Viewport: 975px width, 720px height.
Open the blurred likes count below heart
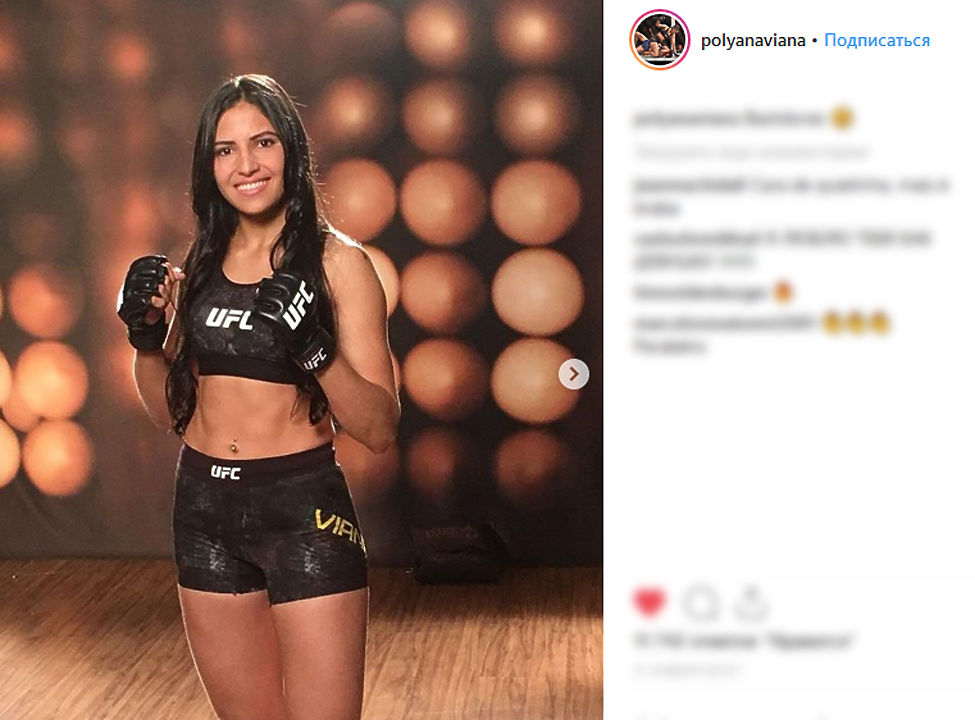coord(743,640)
